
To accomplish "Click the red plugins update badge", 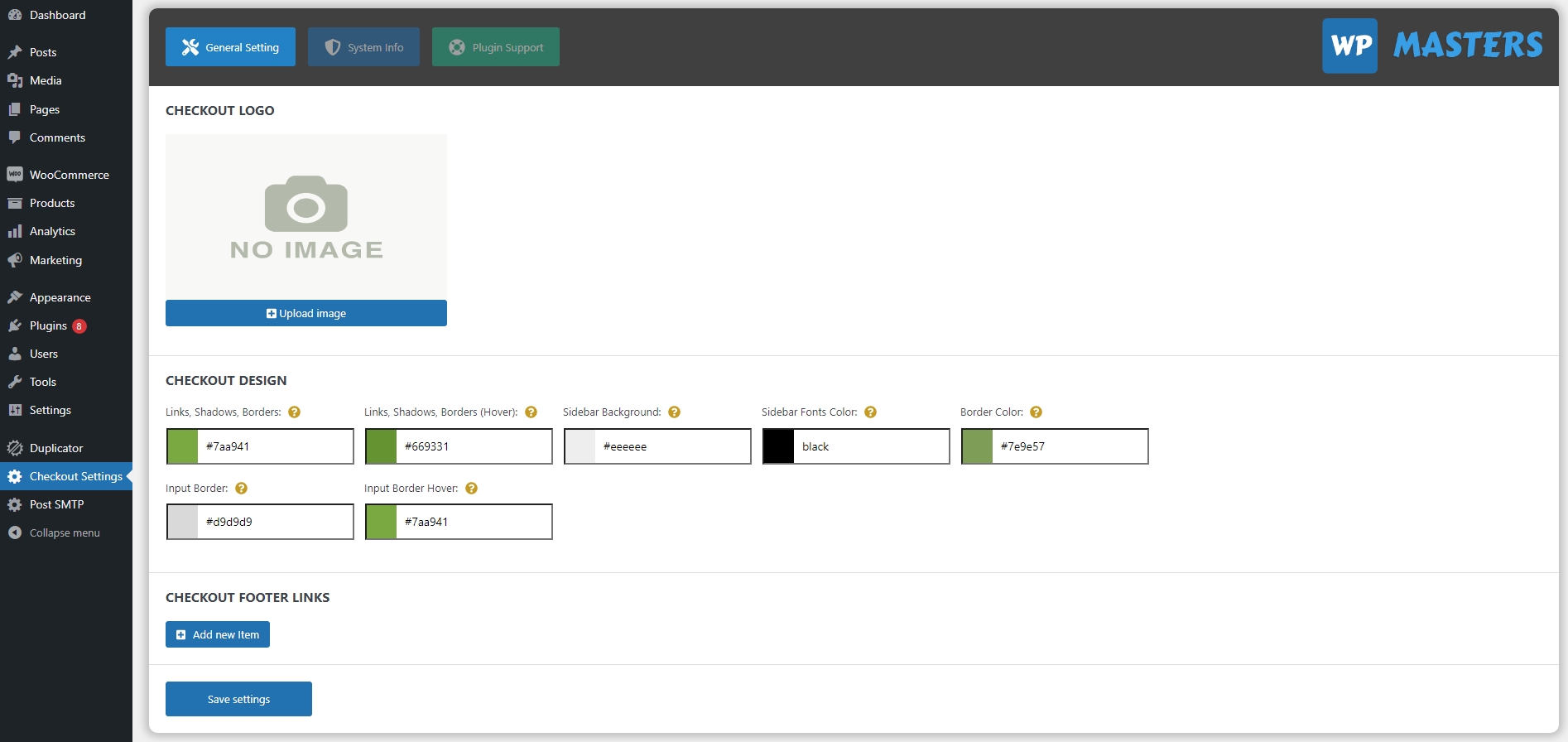I will (x=79, y=326).
